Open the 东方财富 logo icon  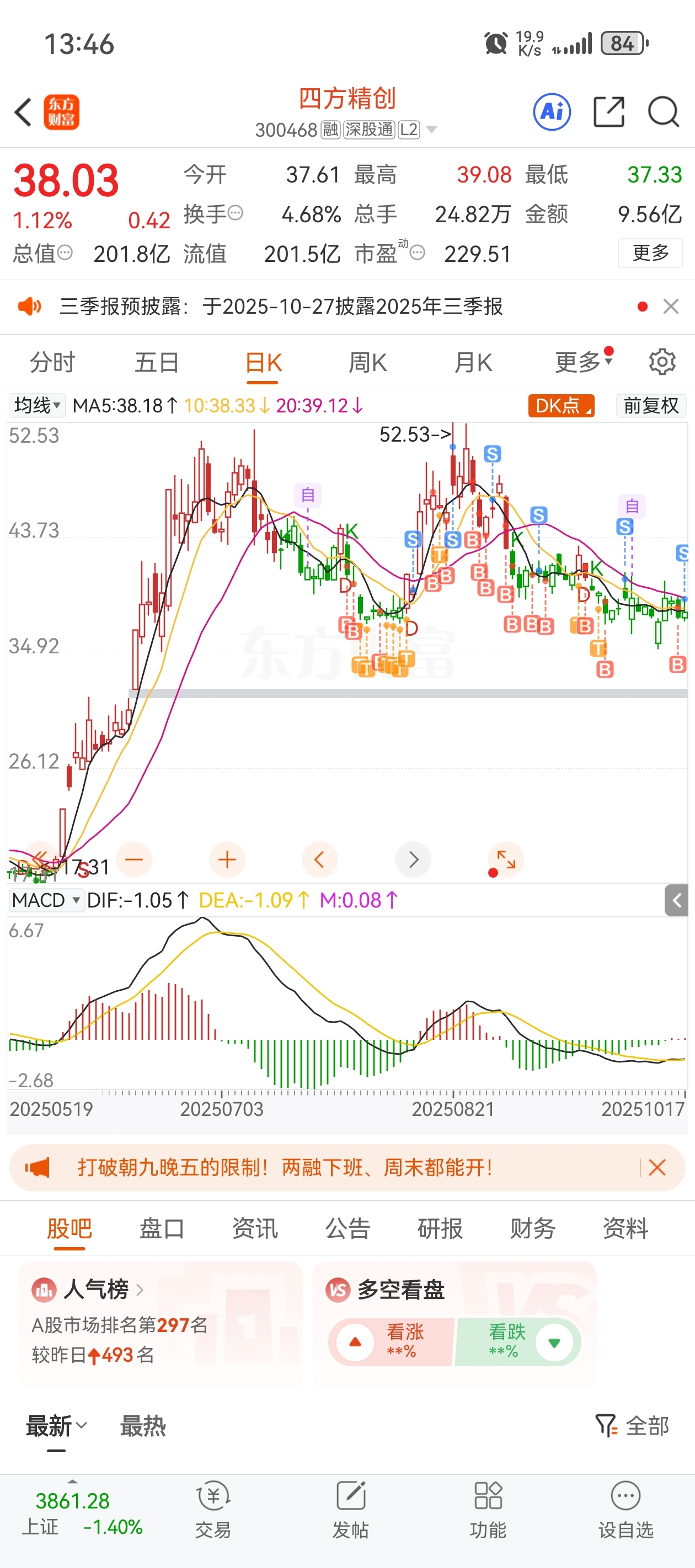point(62,112)
